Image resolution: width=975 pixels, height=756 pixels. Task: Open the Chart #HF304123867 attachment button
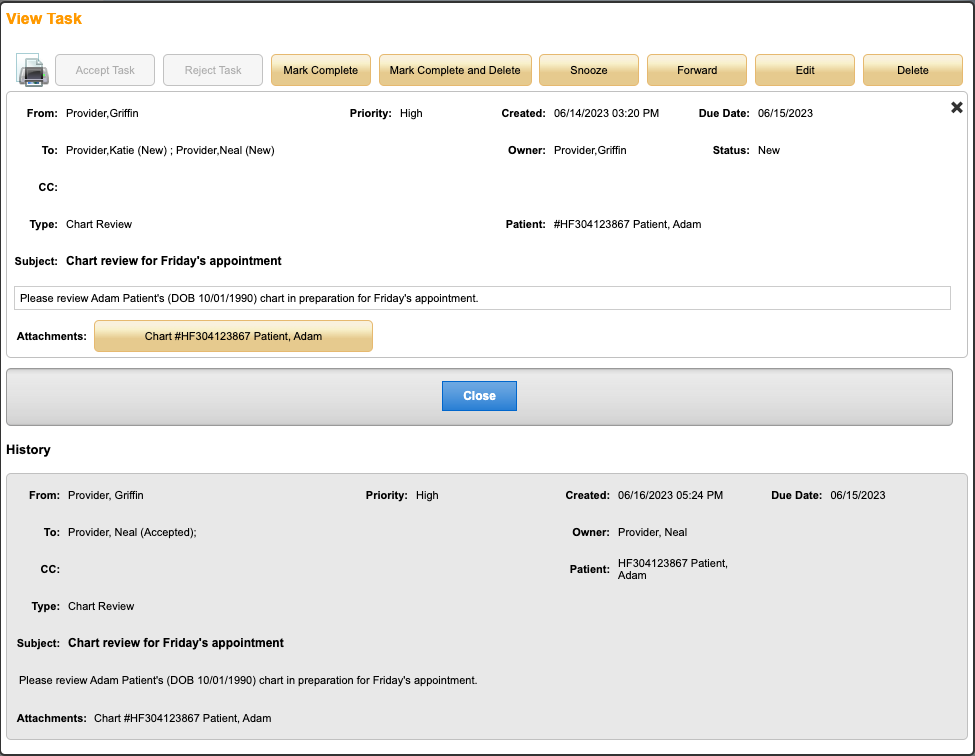(233, 336)
